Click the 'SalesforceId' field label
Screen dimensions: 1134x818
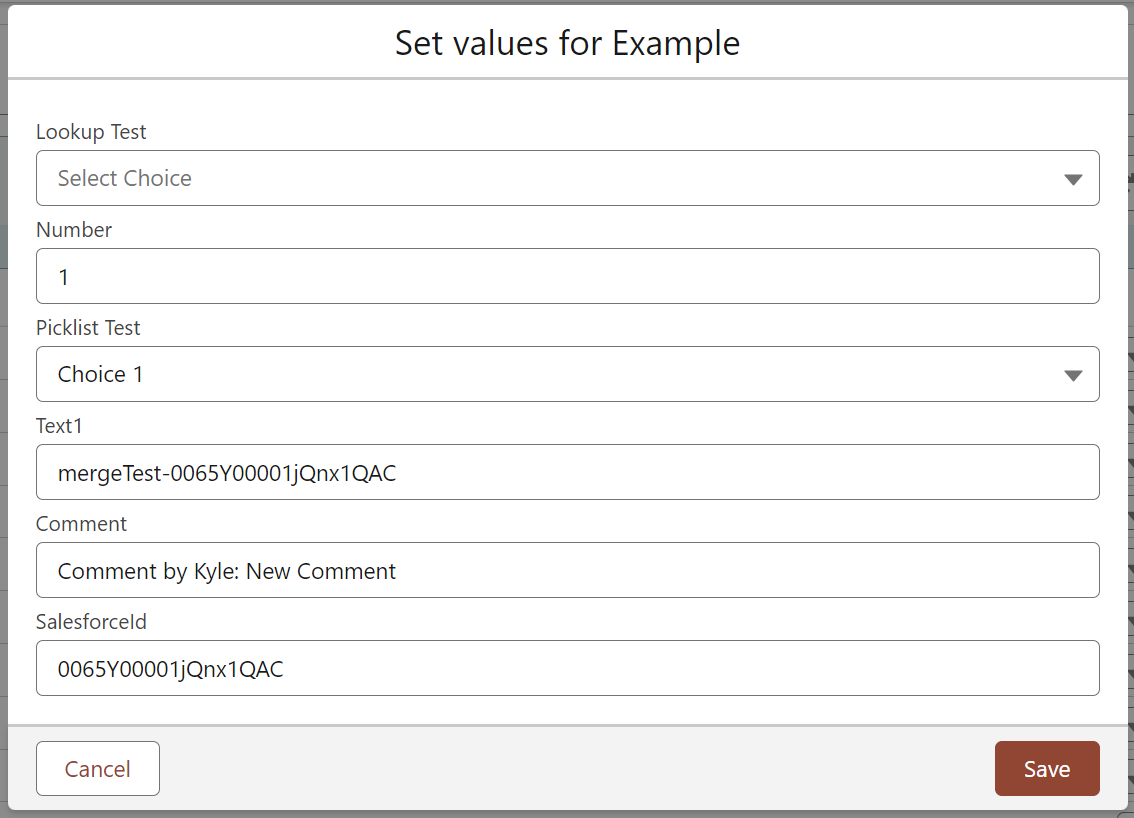[91, 622]
